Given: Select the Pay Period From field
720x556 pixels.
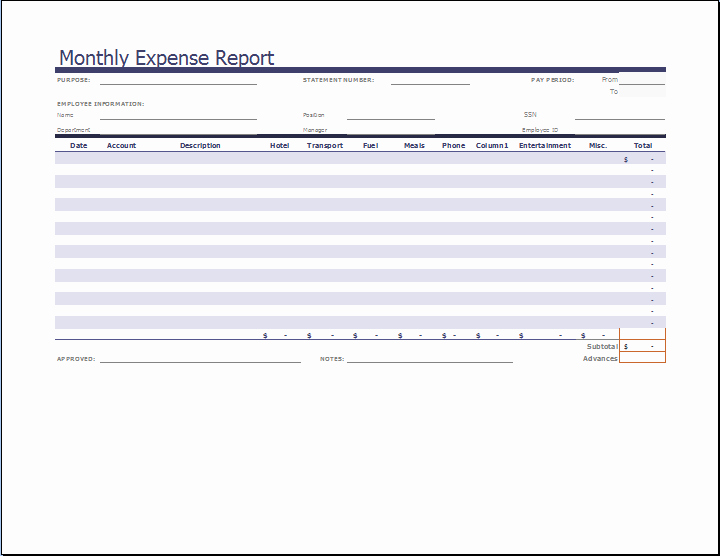Looking at the screenshot, I should (643, 79).
